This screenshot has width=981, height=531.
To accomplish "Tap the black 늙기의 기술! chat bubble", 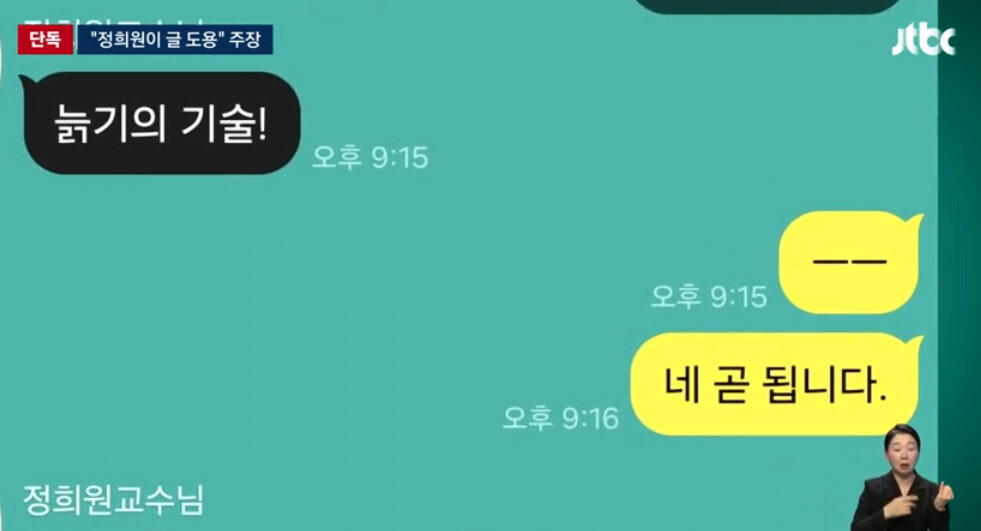I will (161, 123).
